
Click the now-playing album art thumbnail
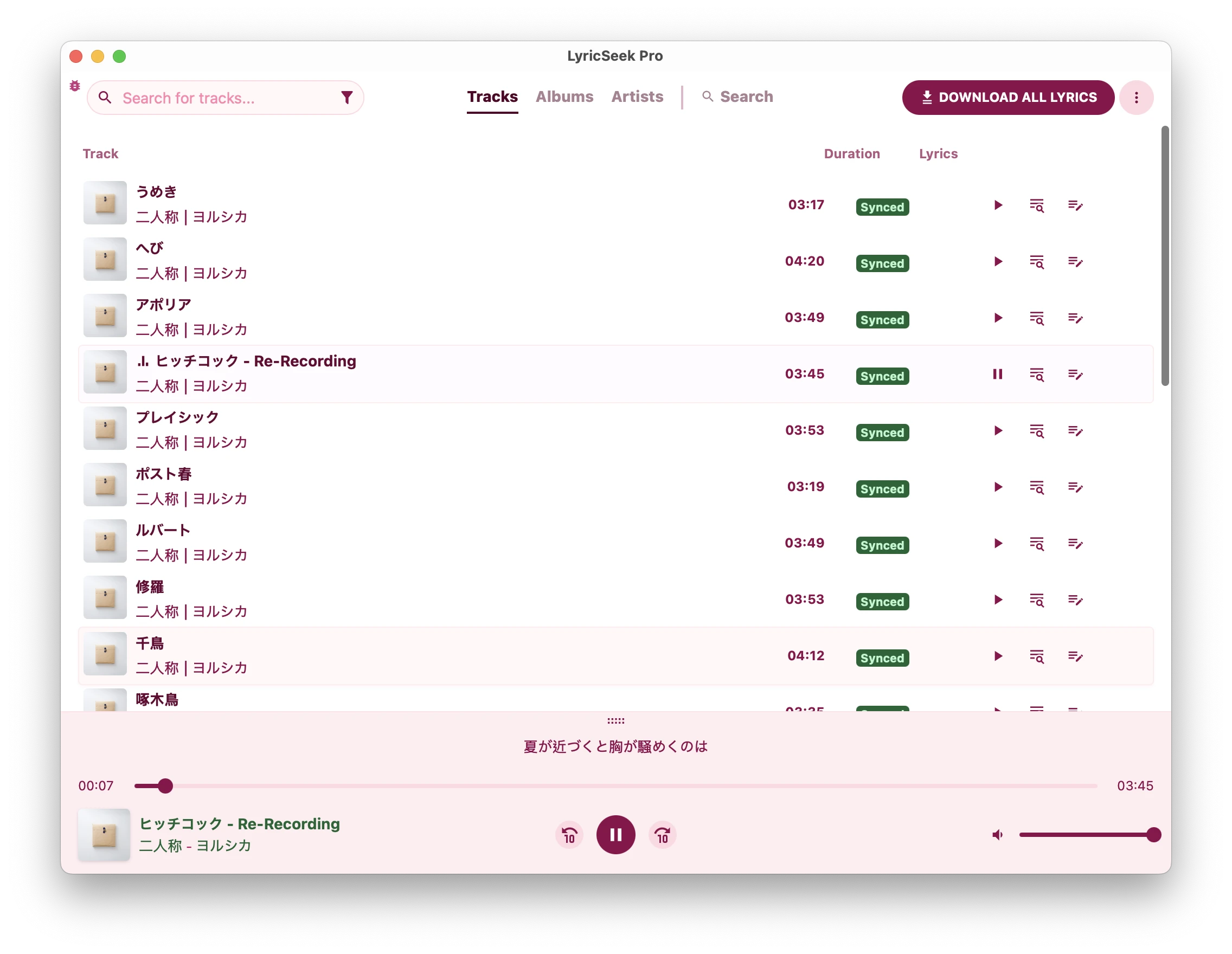pos(104,835)
